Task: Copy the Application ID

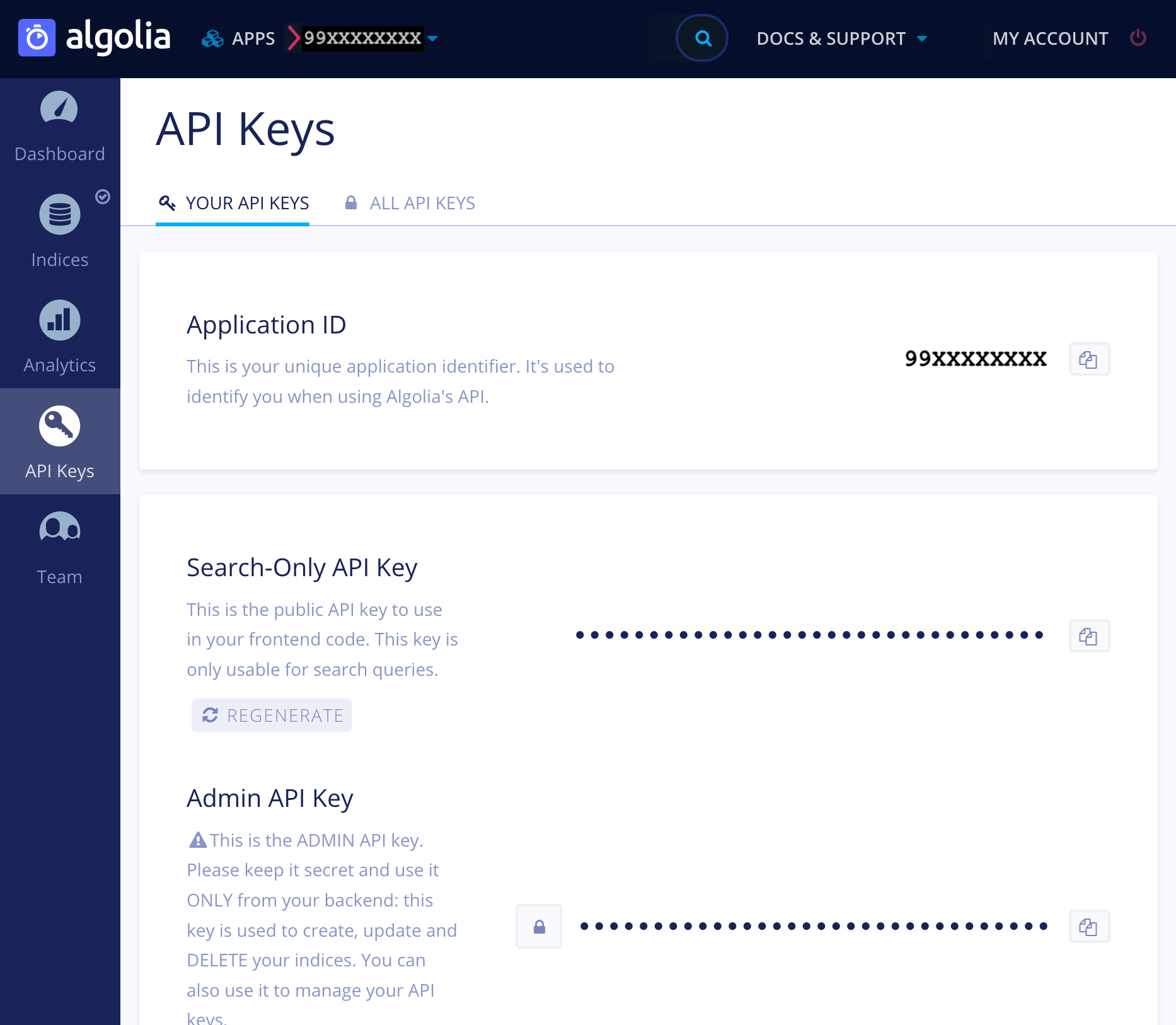Action: [x=1090, y=359]
